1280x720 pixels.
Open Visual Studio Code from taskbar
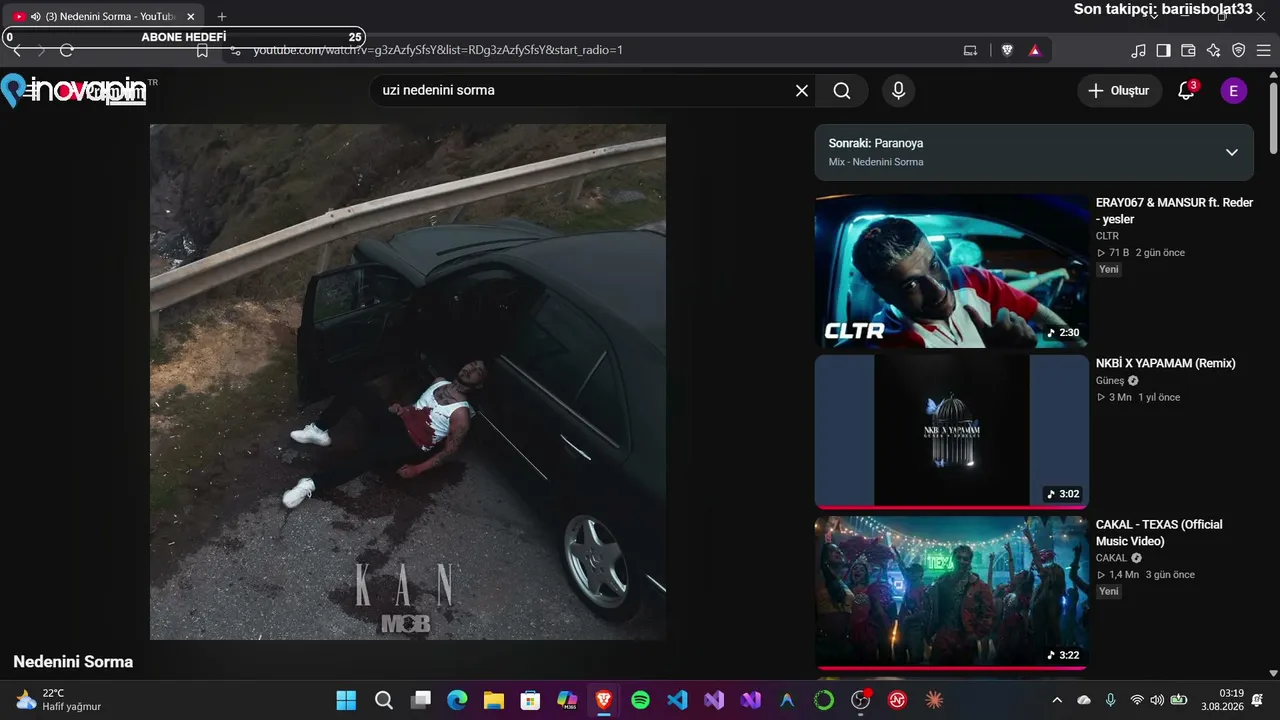677,700
